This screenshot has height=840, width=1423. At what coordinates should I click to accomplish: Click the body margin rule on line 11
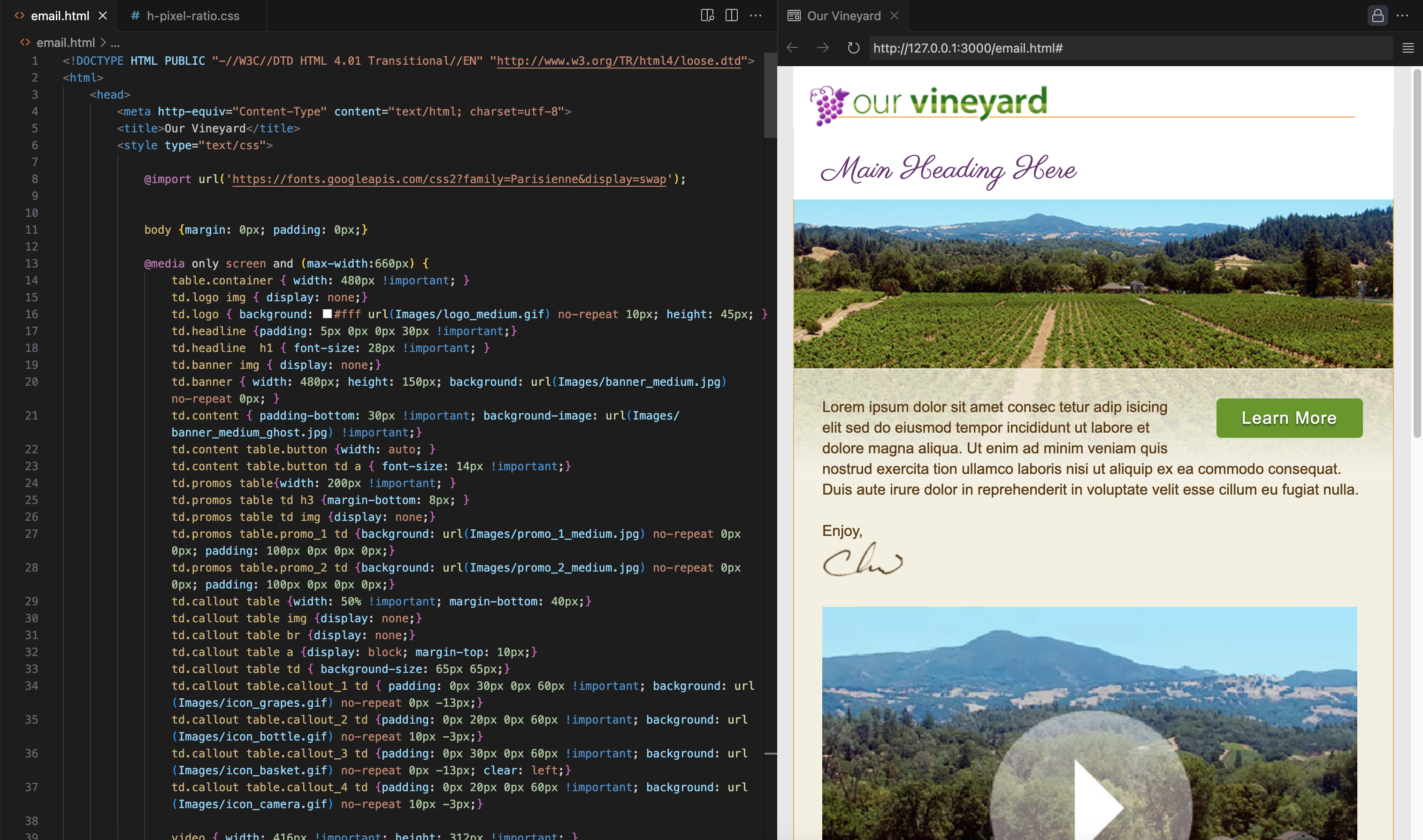(256, 230)
